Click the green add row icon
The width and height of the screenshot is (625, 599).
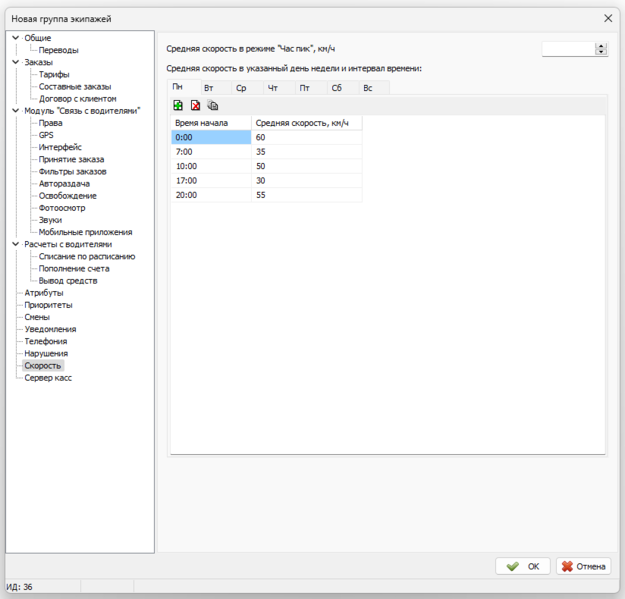[x=178, y=105]
